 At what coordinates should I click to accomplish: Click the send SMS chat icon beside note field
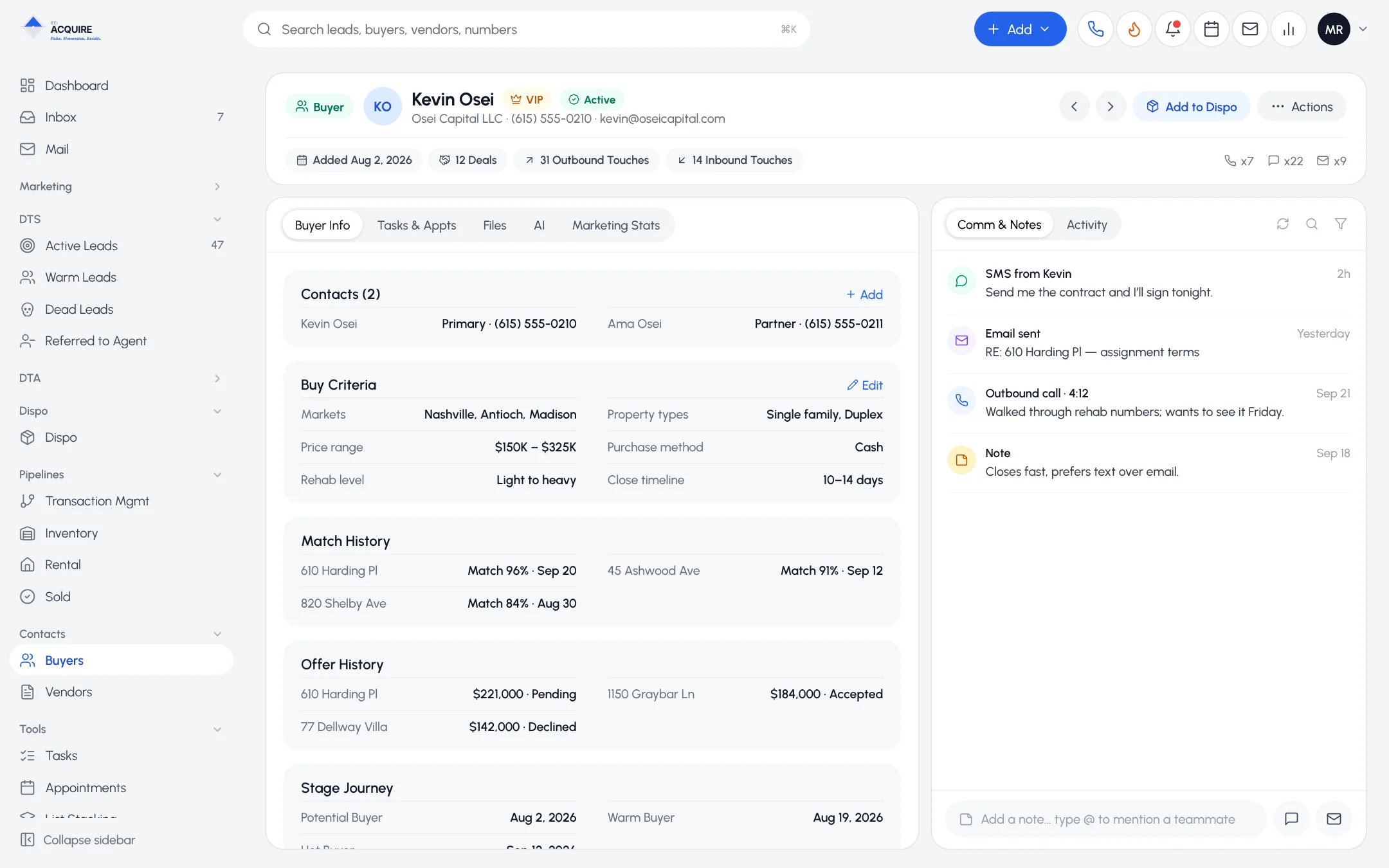coord(1291,818)
